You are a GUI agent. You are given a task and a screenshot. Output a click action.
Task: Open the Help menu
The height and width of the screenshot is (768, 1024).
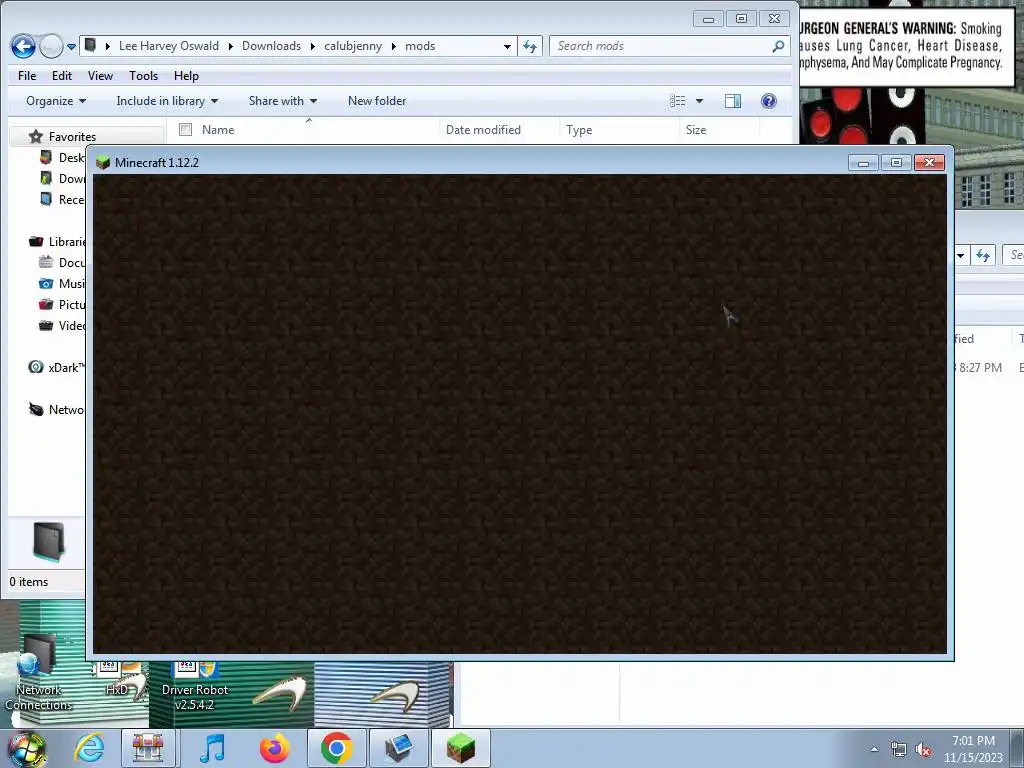186,76
